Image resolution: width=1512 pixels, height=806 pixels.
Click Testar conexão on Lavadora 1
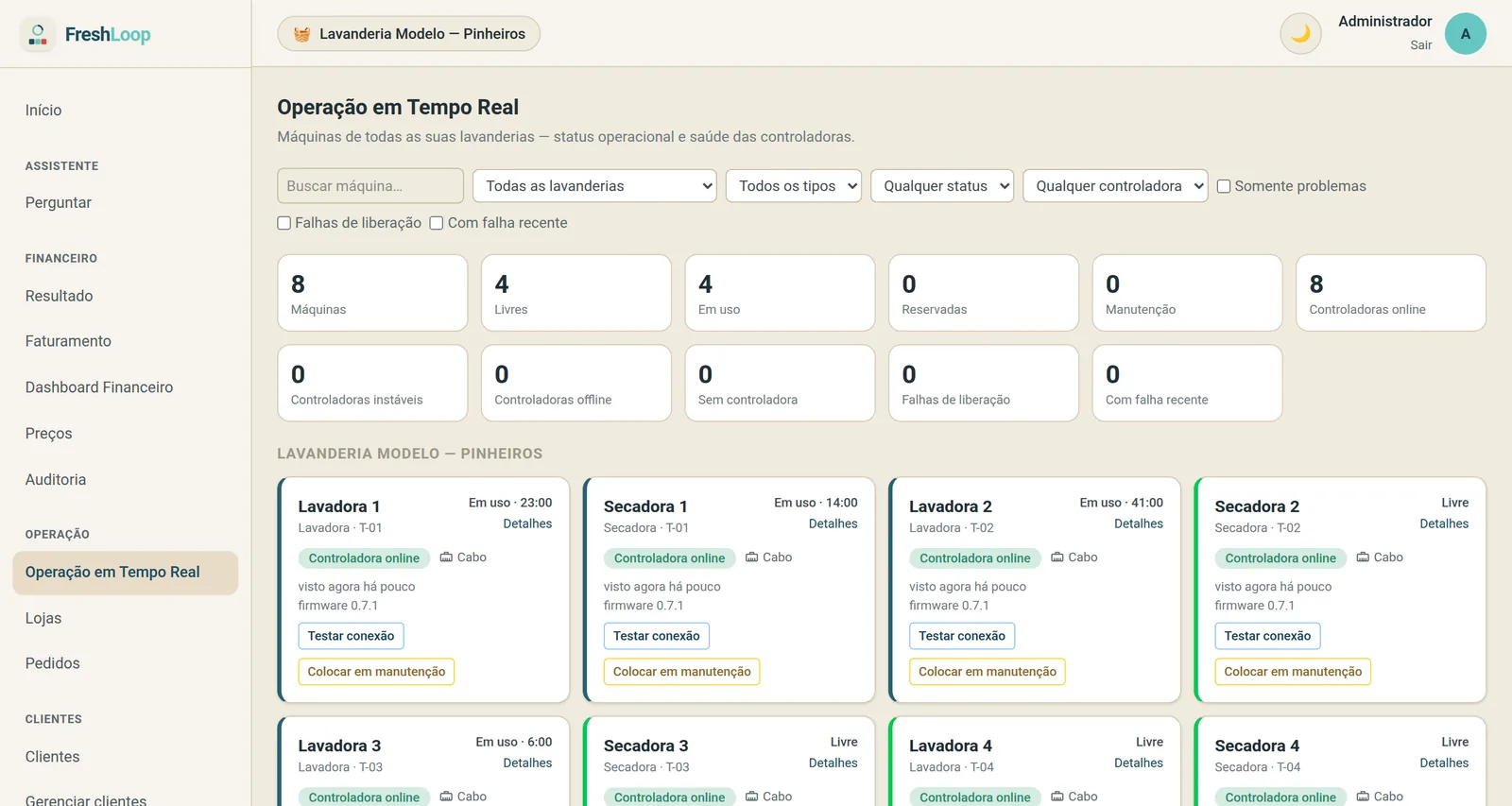point(351,636)
